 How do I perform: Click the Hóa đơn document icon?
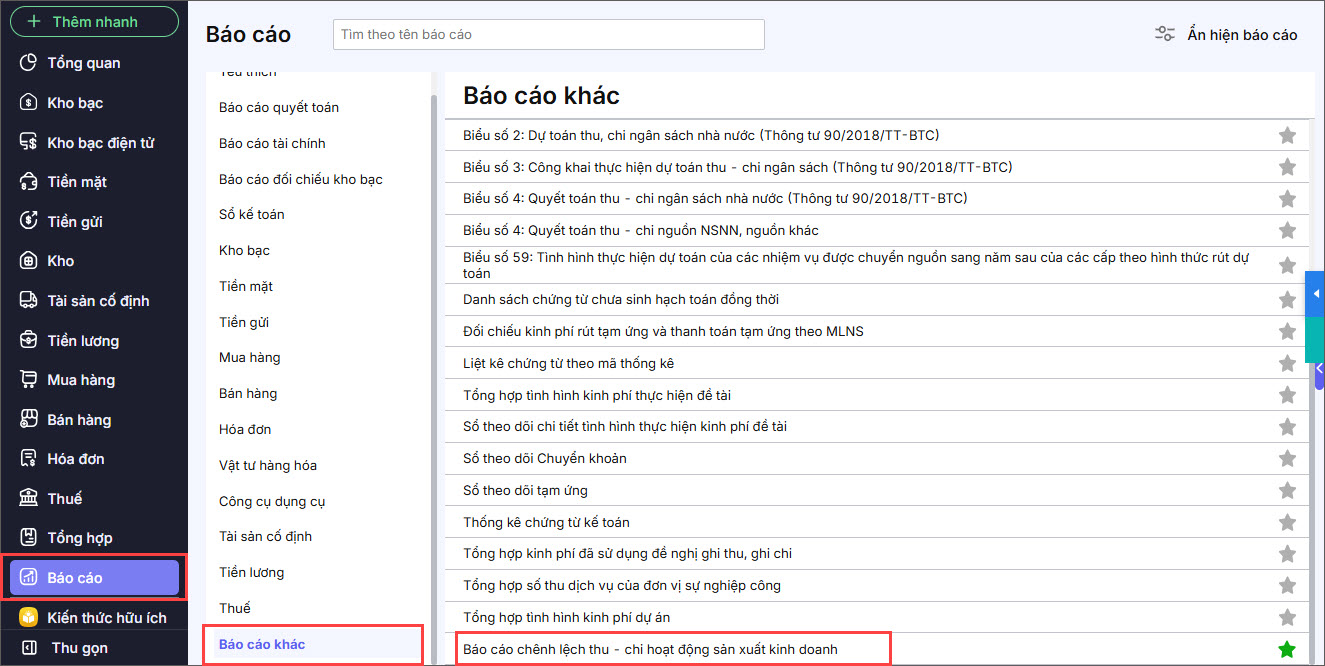pos(29,459)
